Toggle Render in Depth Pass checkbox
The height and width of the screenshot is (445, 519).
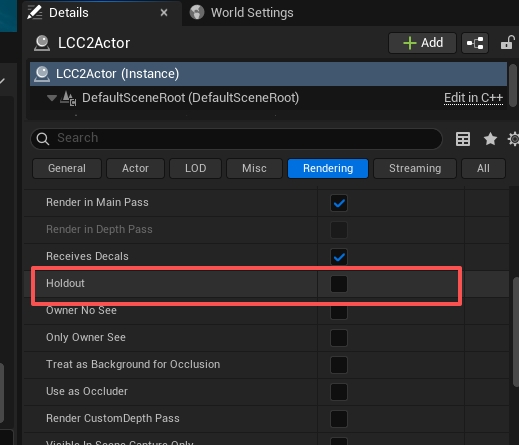click(339, 230)
